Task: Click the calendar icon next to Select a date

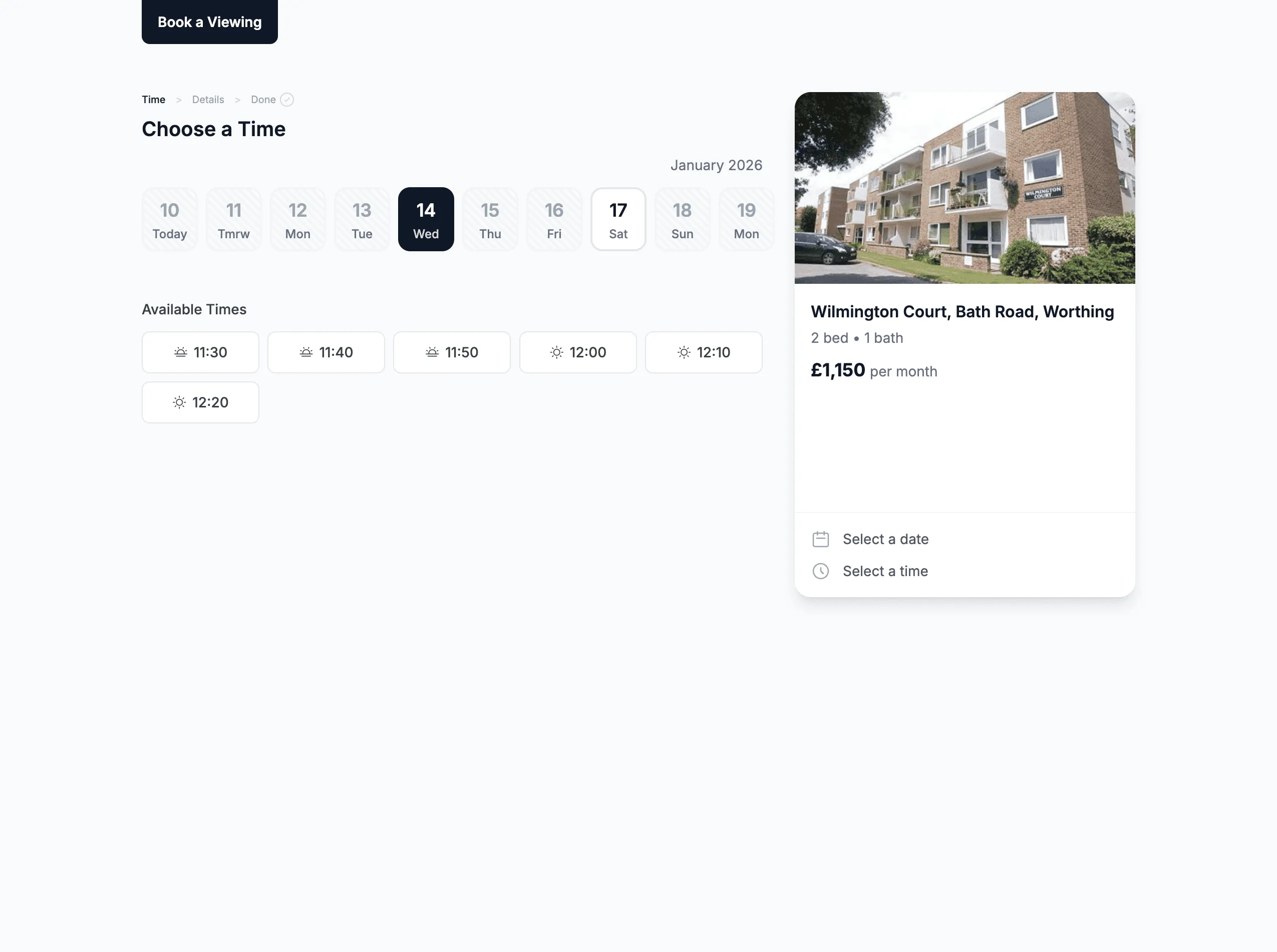Action: [821, 538]
